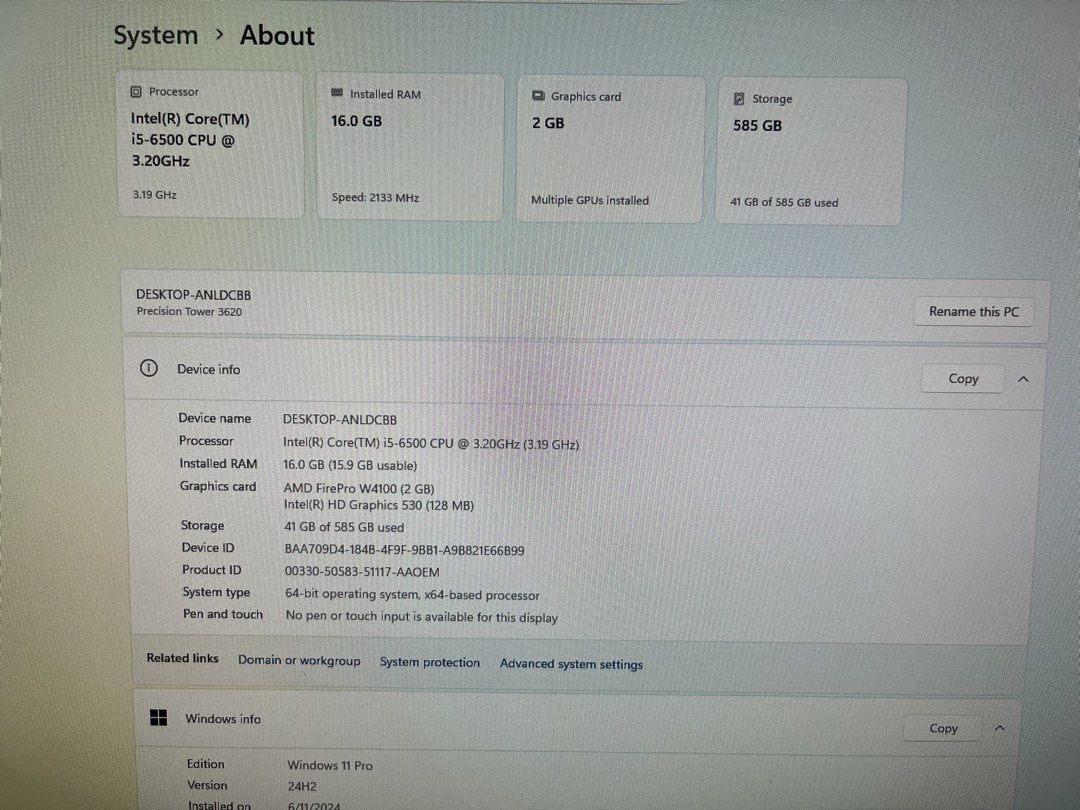Open the Storage summary card
Image resolution: width=1080 pixels, height=810 pixels.
pos(810,152)
